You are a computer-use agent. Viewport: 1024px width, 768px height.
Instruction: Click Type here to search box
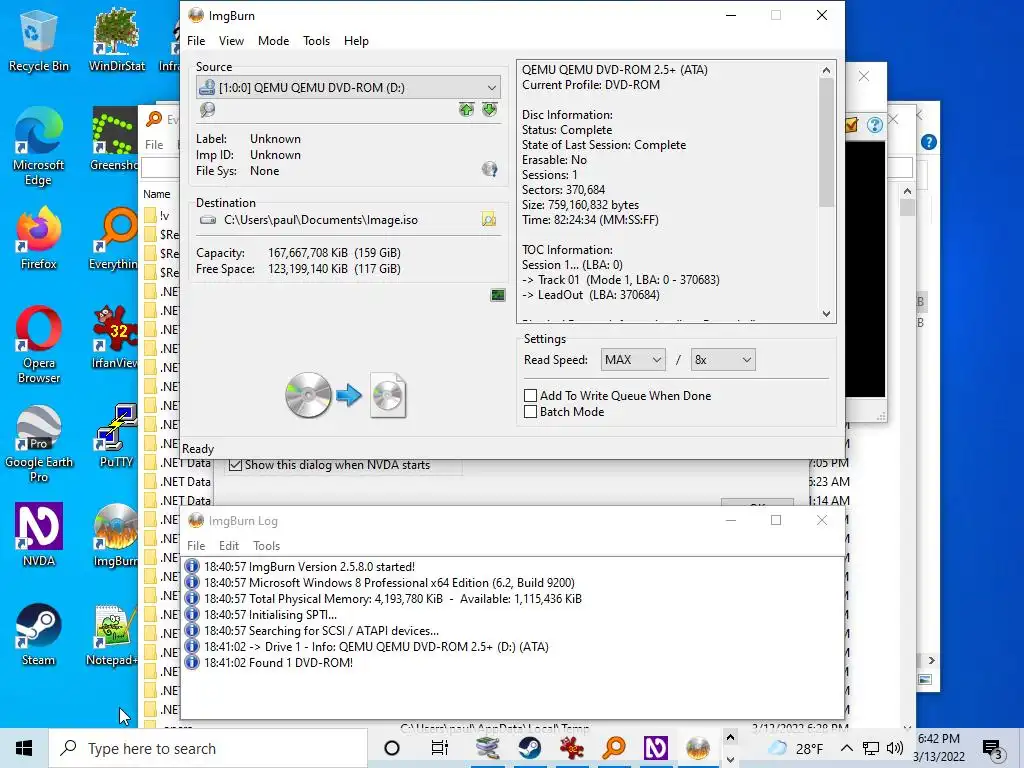(209, 748)
